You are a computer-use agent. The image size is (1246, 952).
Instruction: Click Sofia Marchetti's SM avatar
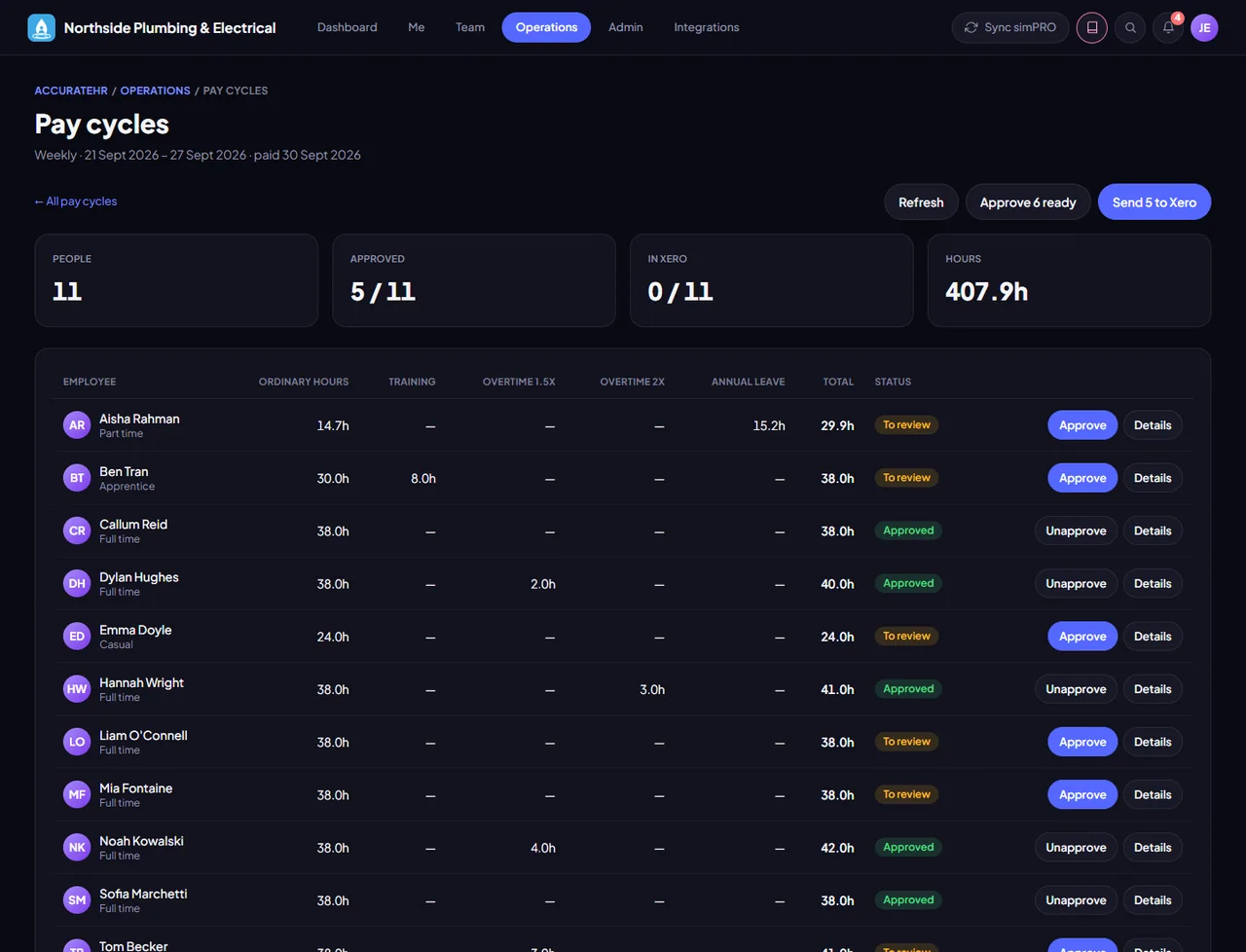pyautogui.click(x=77, y=900)
